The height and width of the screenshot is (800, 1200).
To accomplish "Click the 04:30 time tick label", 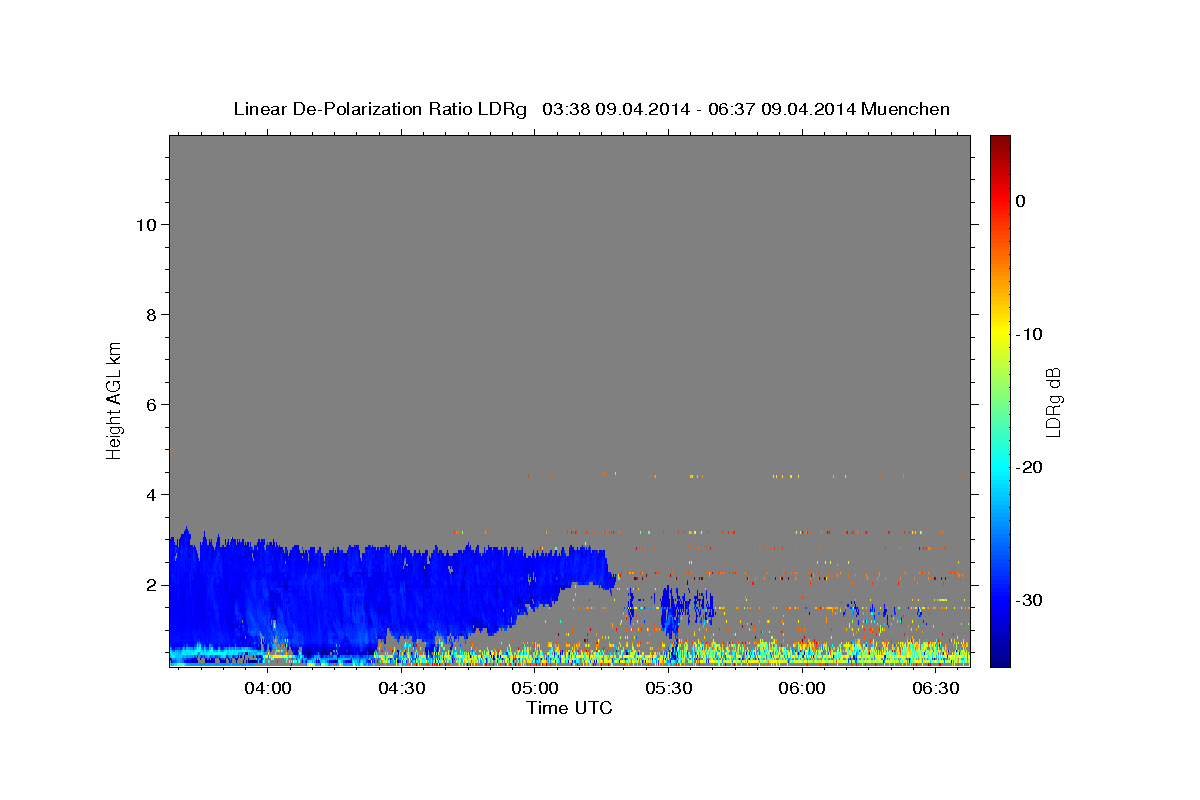I will (402, 688).
